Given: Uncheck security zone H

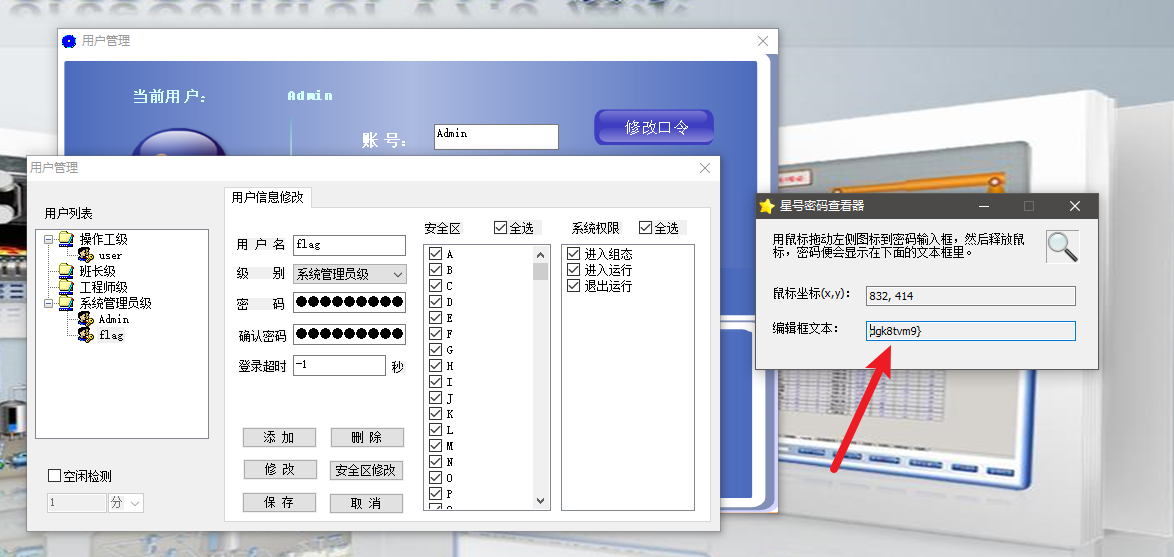Looking at the screenshot, I should click(x=435, y=365).
